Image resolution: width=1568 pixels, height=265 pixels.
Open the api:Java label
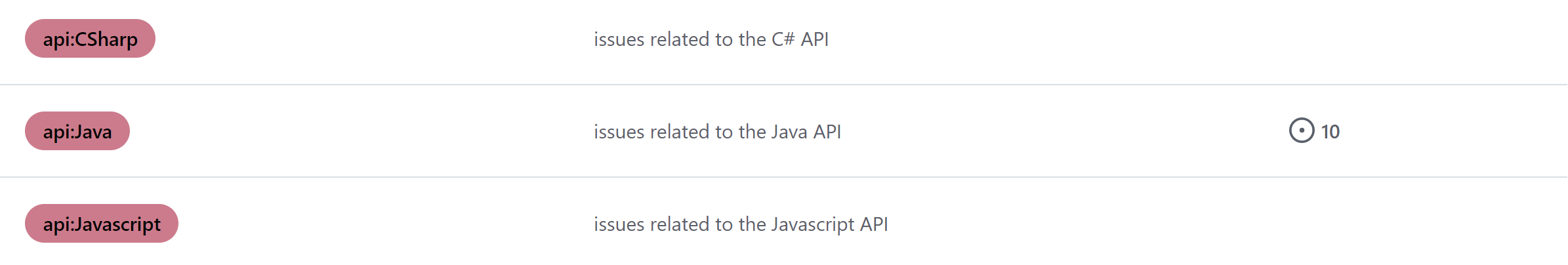tap(77, 131)
